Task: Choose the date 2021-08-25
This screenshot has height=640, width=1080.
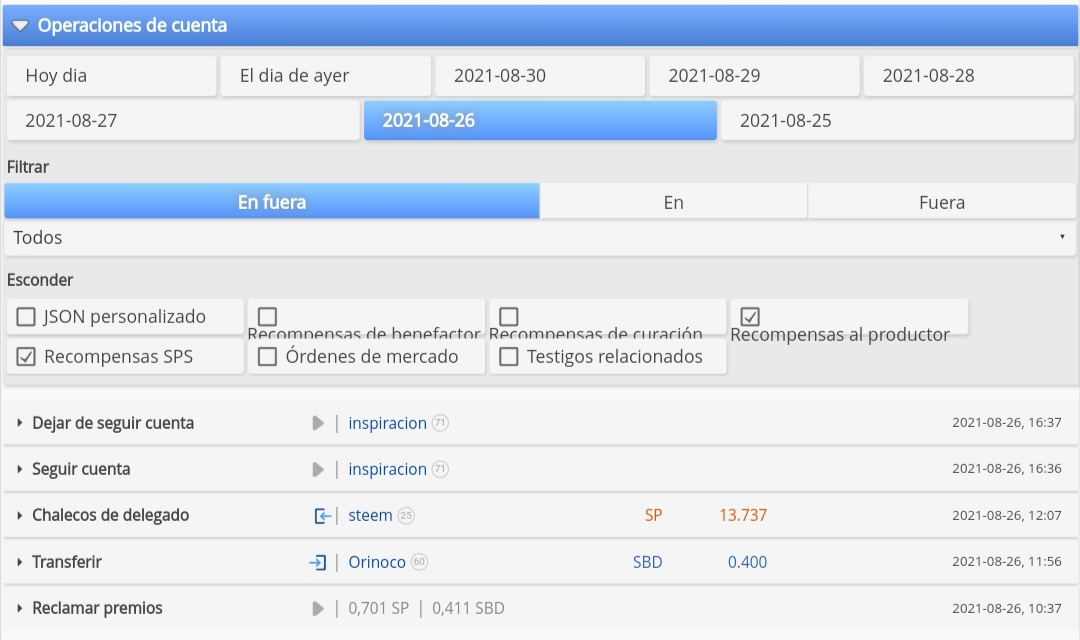Action: point(897,121)
